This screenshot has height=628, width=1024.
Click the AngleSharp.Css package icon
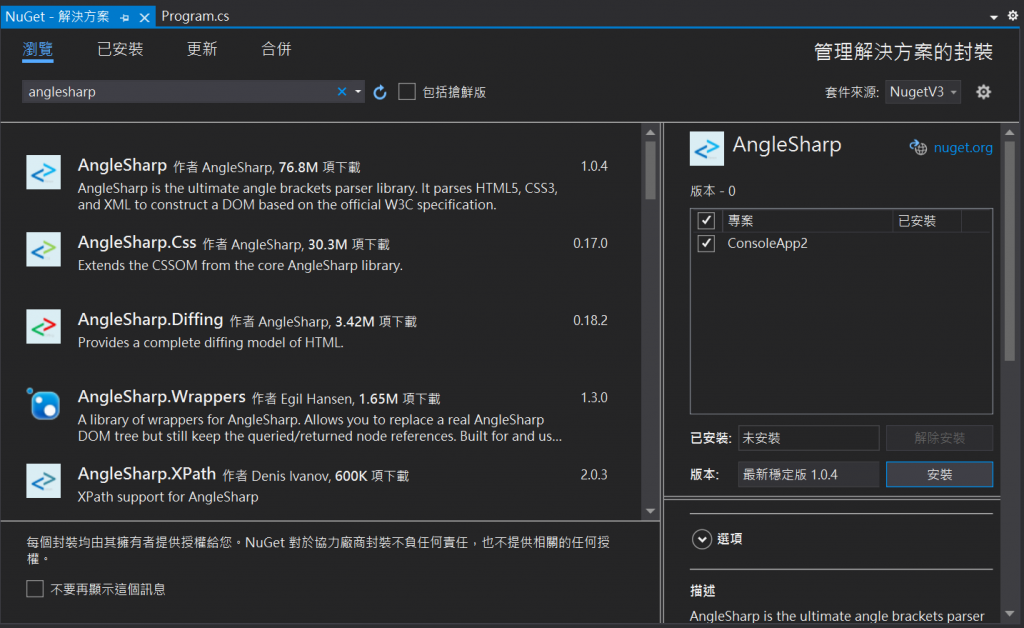coord(43,249)
